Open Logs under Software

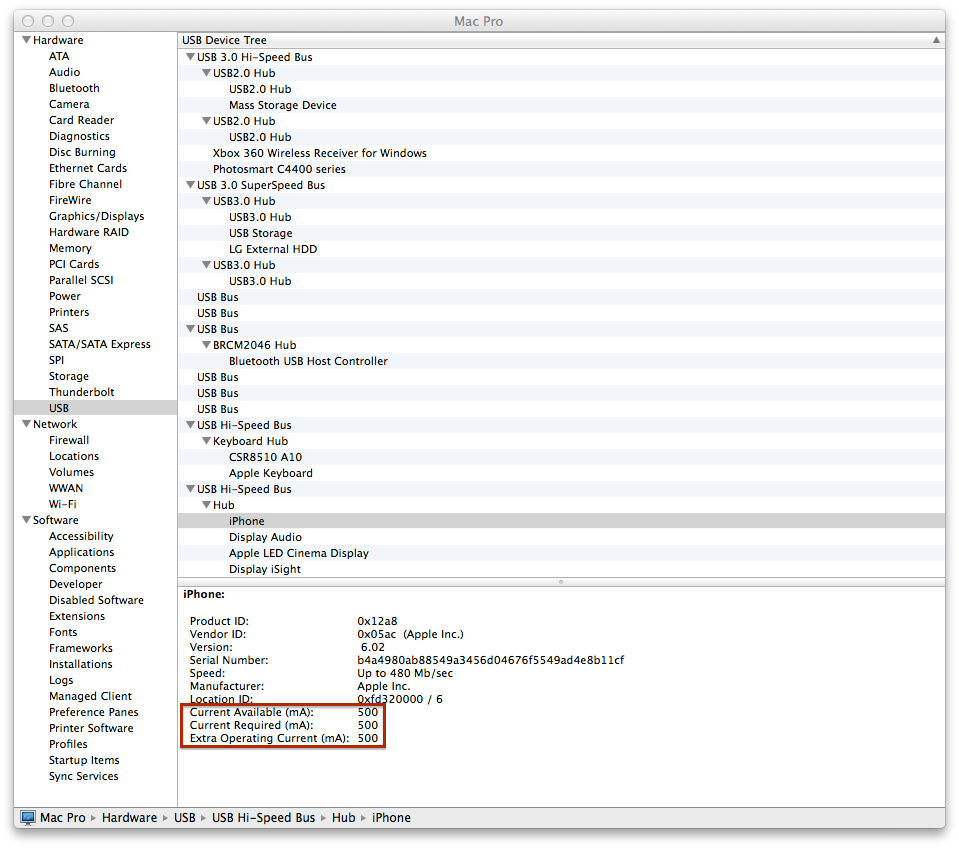click(x=61, y=680)
